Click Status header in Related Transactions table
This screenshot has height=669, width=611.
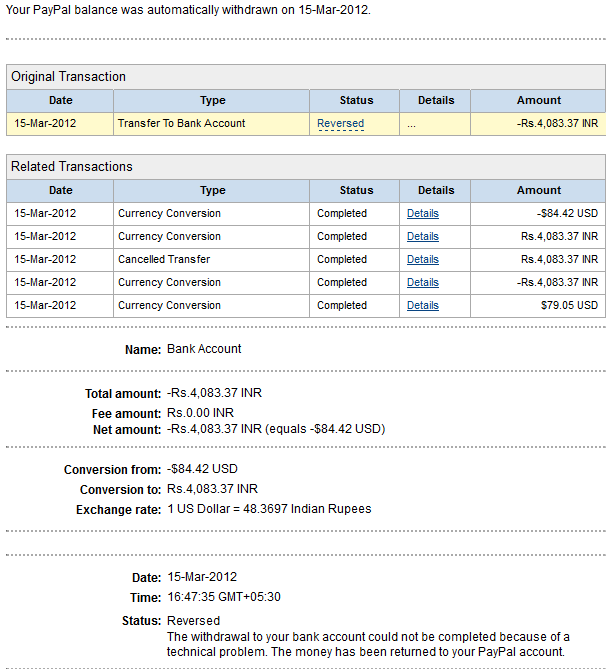coord(356,190)
